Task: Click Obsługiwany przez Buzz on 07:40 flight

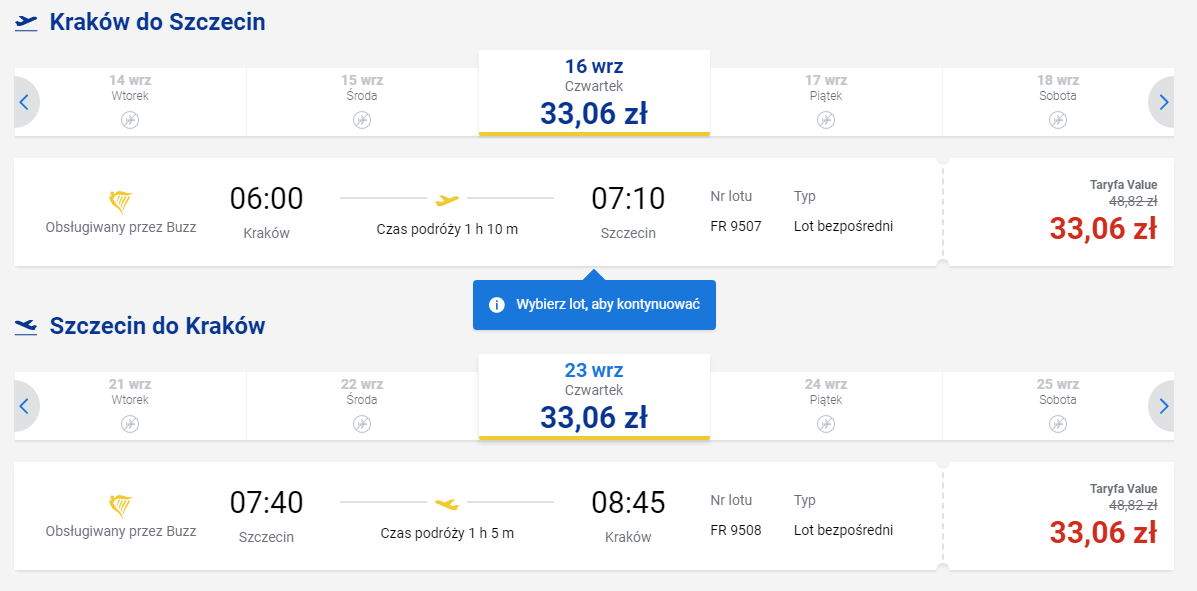Action: (121, 531)
